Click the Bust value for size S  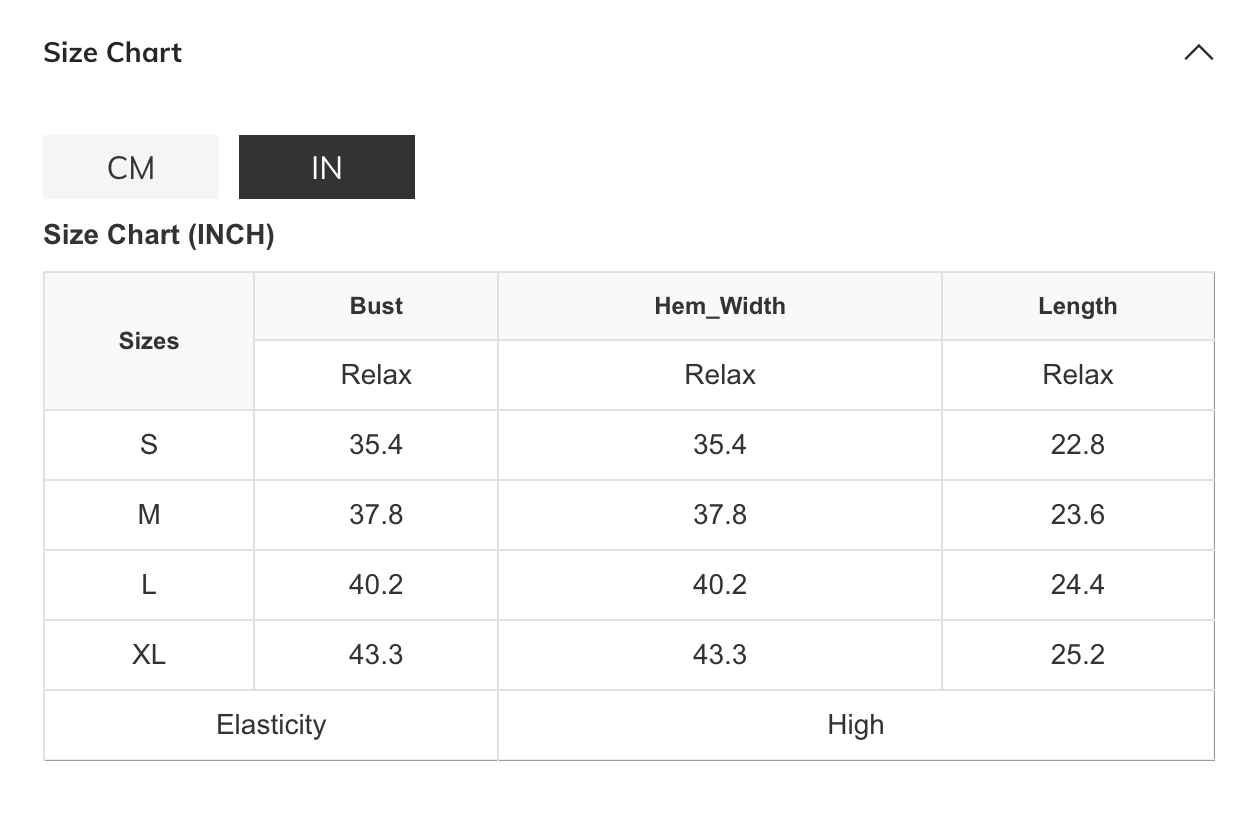[x=376, y=445]
